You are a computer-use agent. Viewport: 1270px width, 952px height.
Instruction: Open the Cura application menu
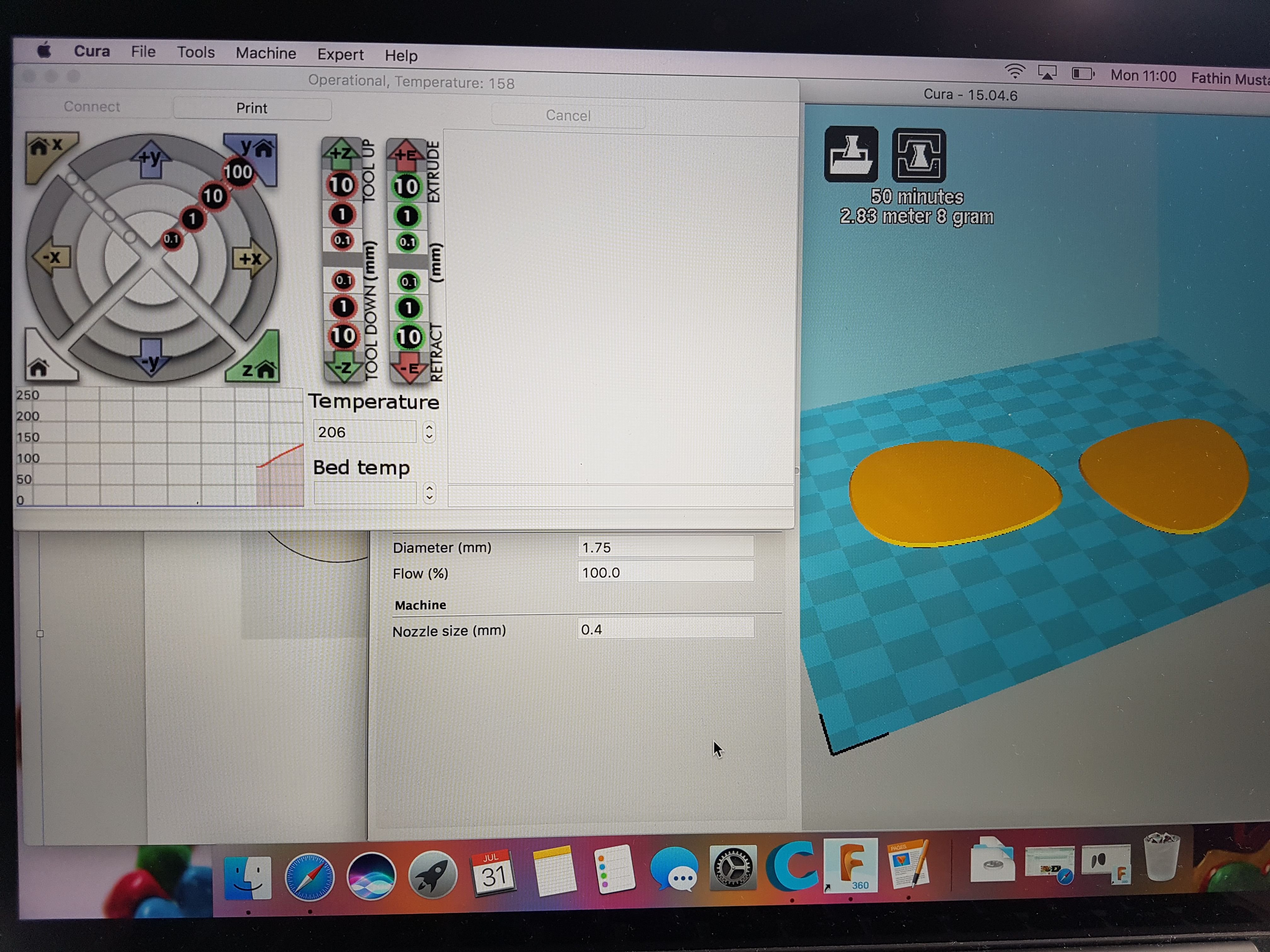coord(92,51)
